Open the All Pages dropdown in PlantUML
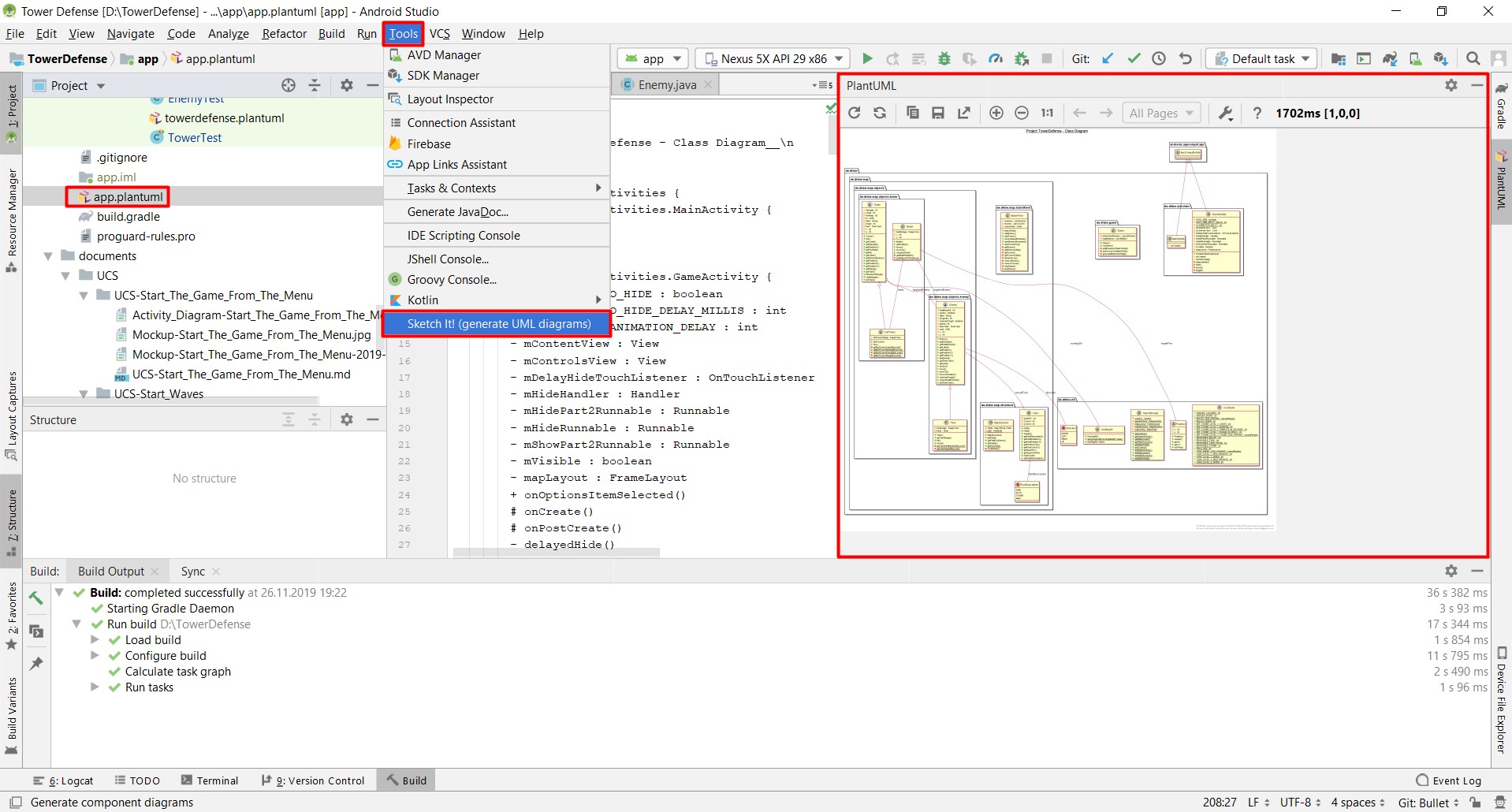Viewport: 1512px width, 812px height. [x=1162, y=113]
